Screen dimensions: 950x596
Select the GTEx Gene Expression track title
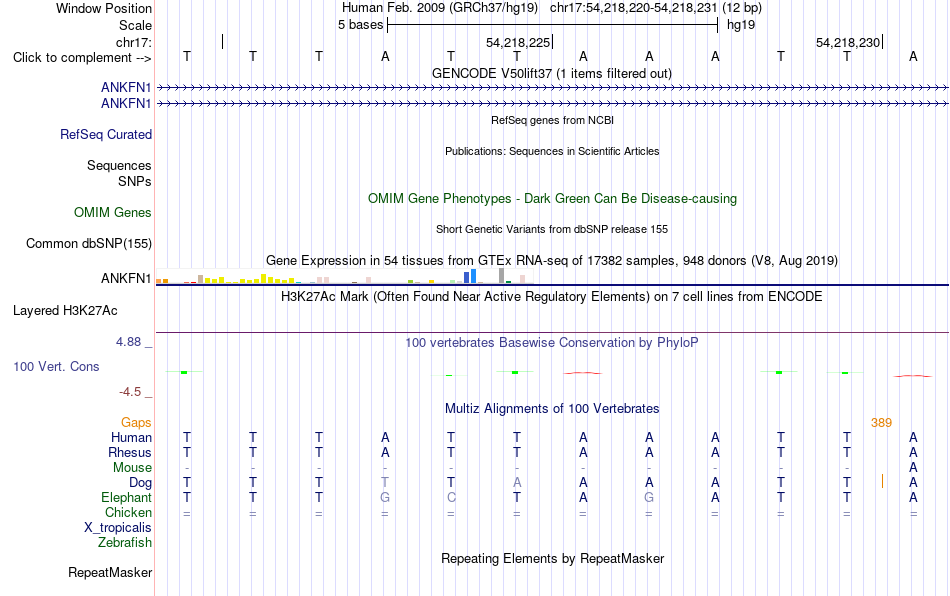pos(551,260)
